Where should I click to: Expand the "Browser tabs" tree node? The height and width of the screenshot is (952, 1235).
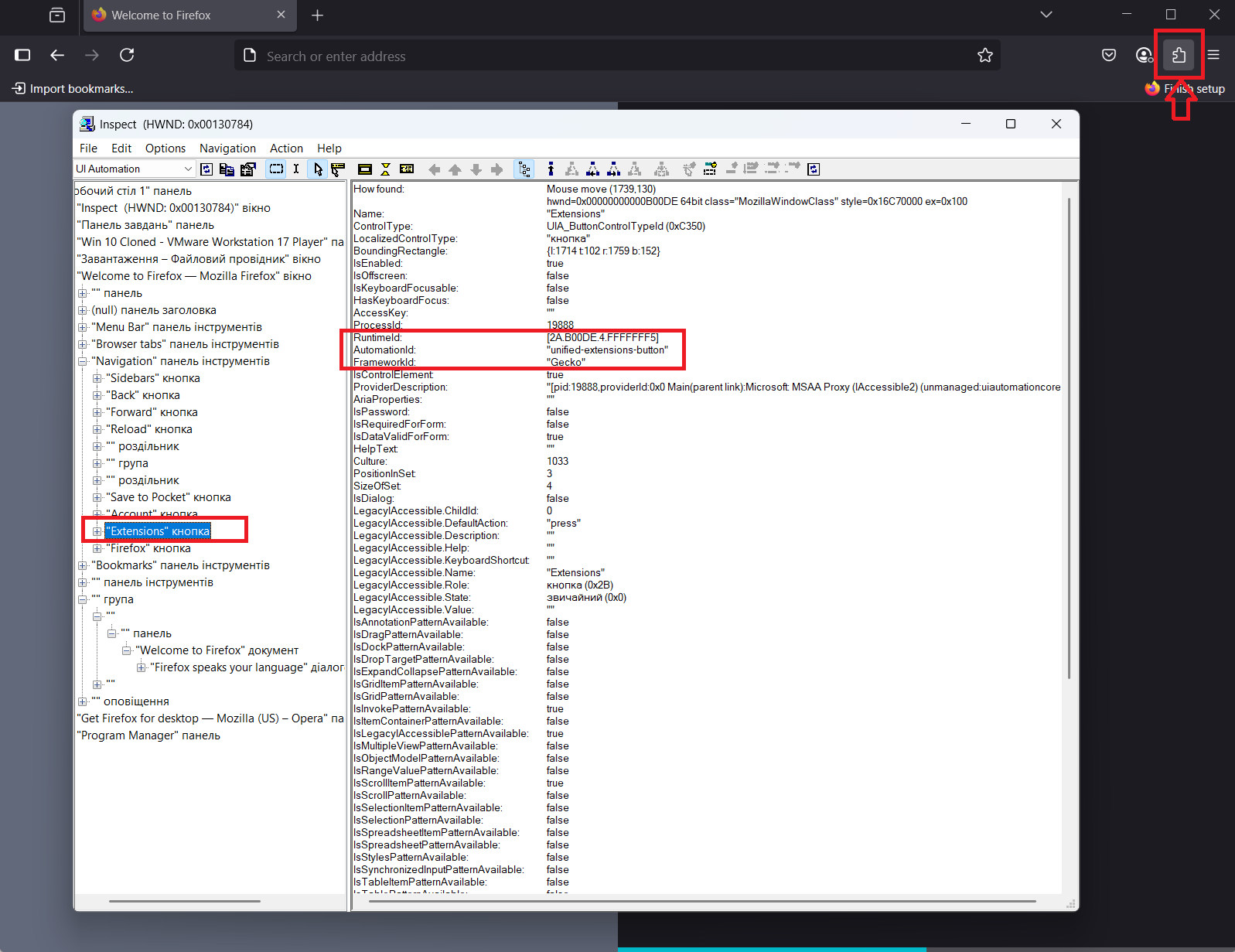coord(83,344)
